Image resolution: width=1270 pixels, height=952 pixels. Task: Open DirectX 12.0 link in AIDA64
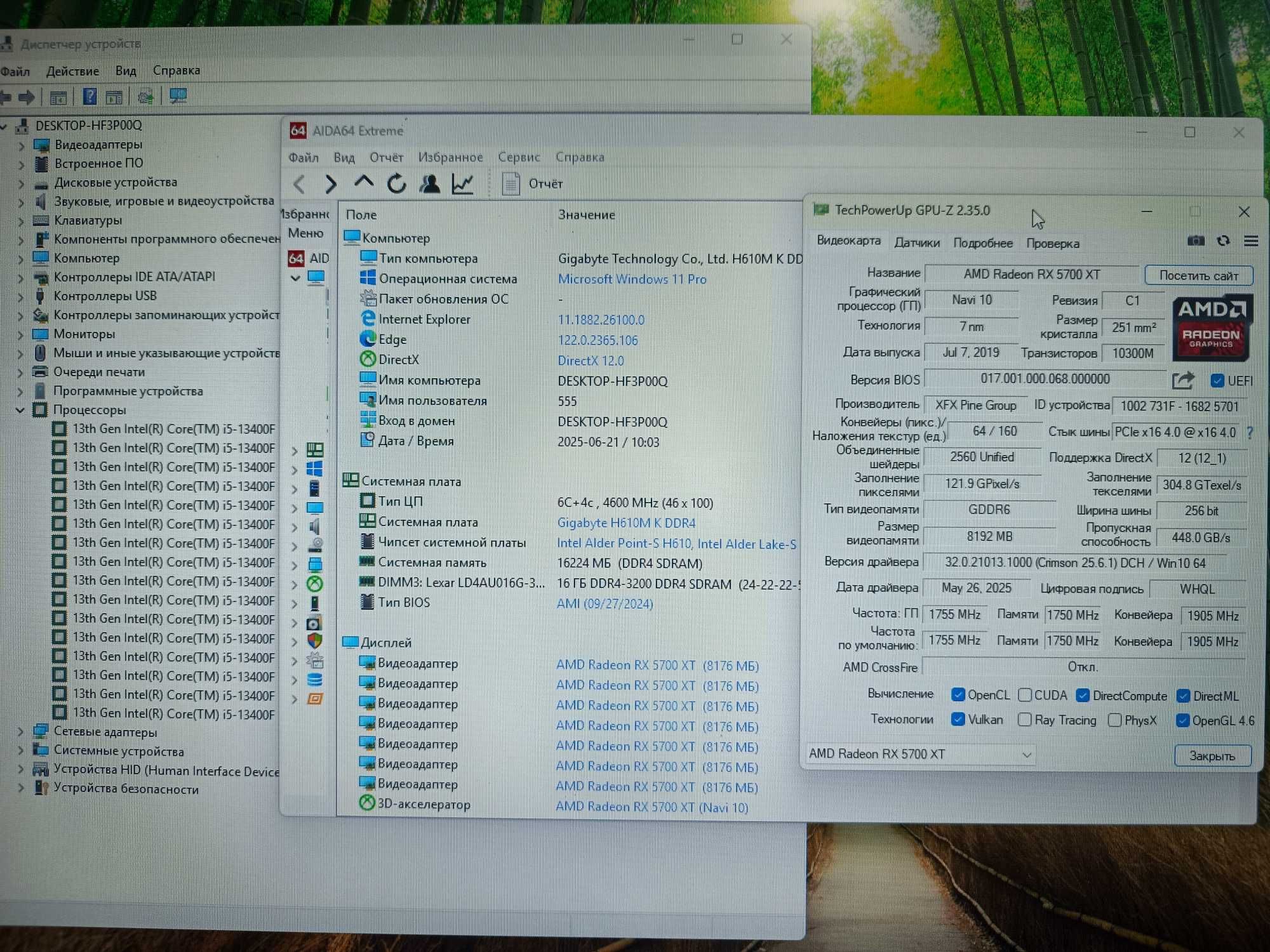(591, 360)
